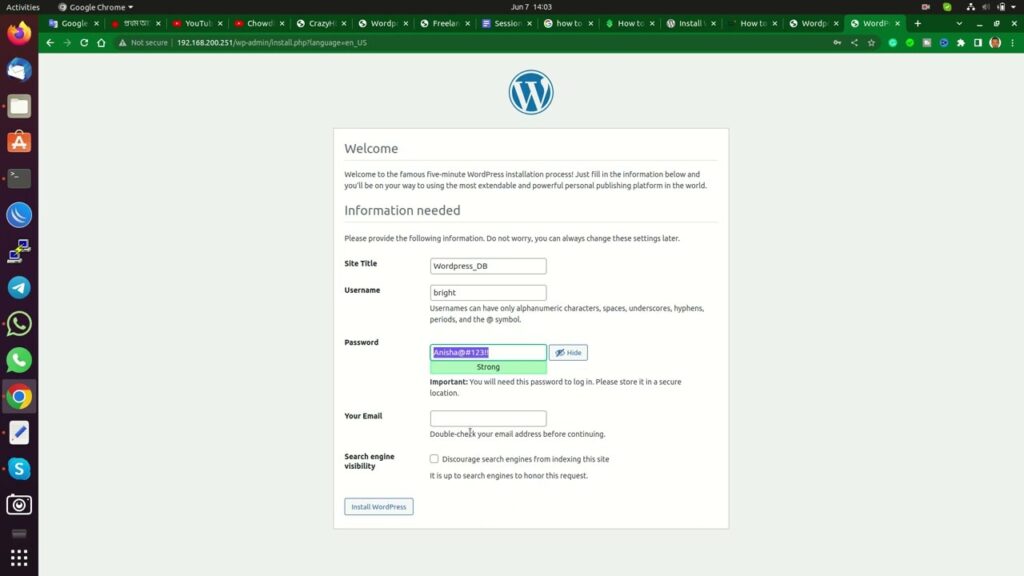Switch to the Session tab
Viewport: 1024px width, 576px height.
tap(507, 24)
